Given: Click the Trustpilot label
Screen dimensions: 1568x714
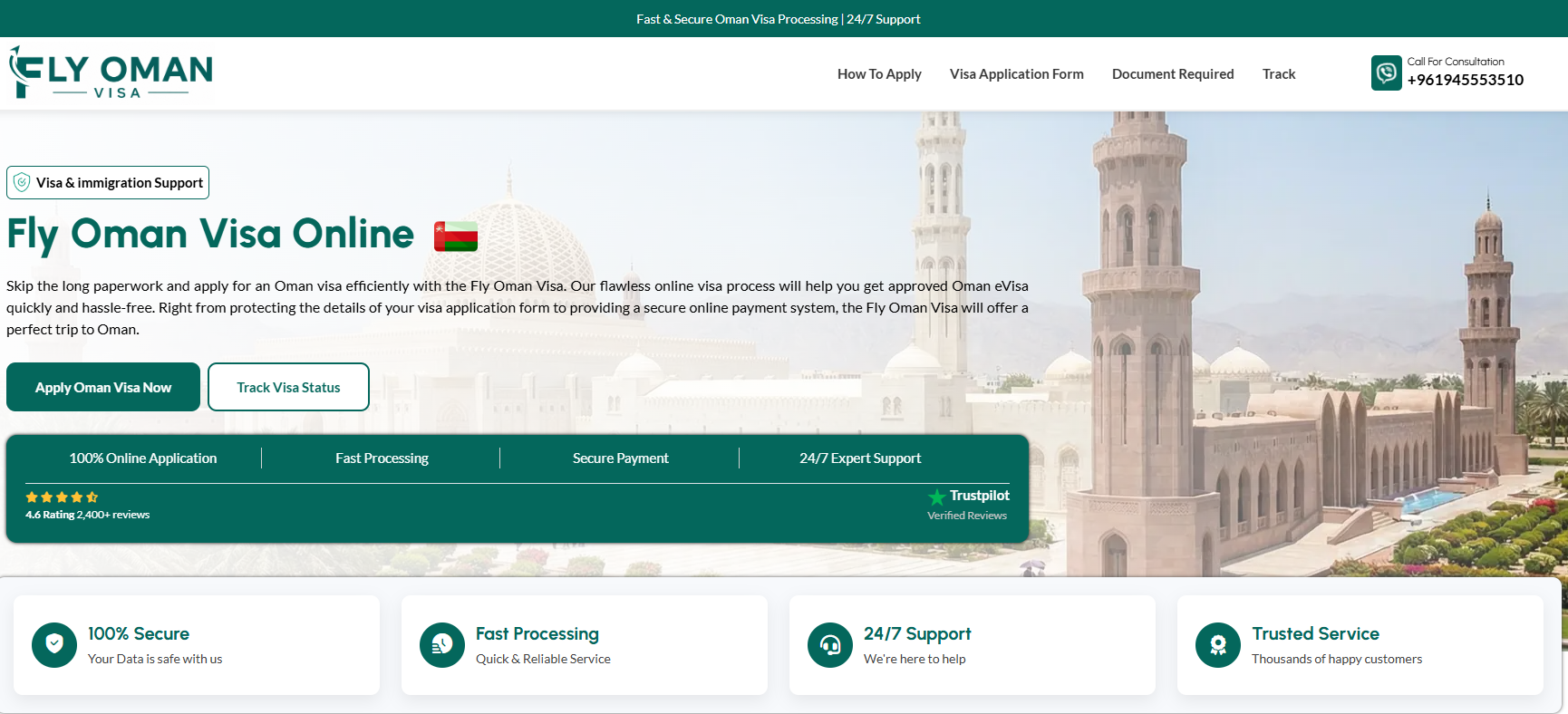Looking at the screenshot, I should click(x=980, y=496).
